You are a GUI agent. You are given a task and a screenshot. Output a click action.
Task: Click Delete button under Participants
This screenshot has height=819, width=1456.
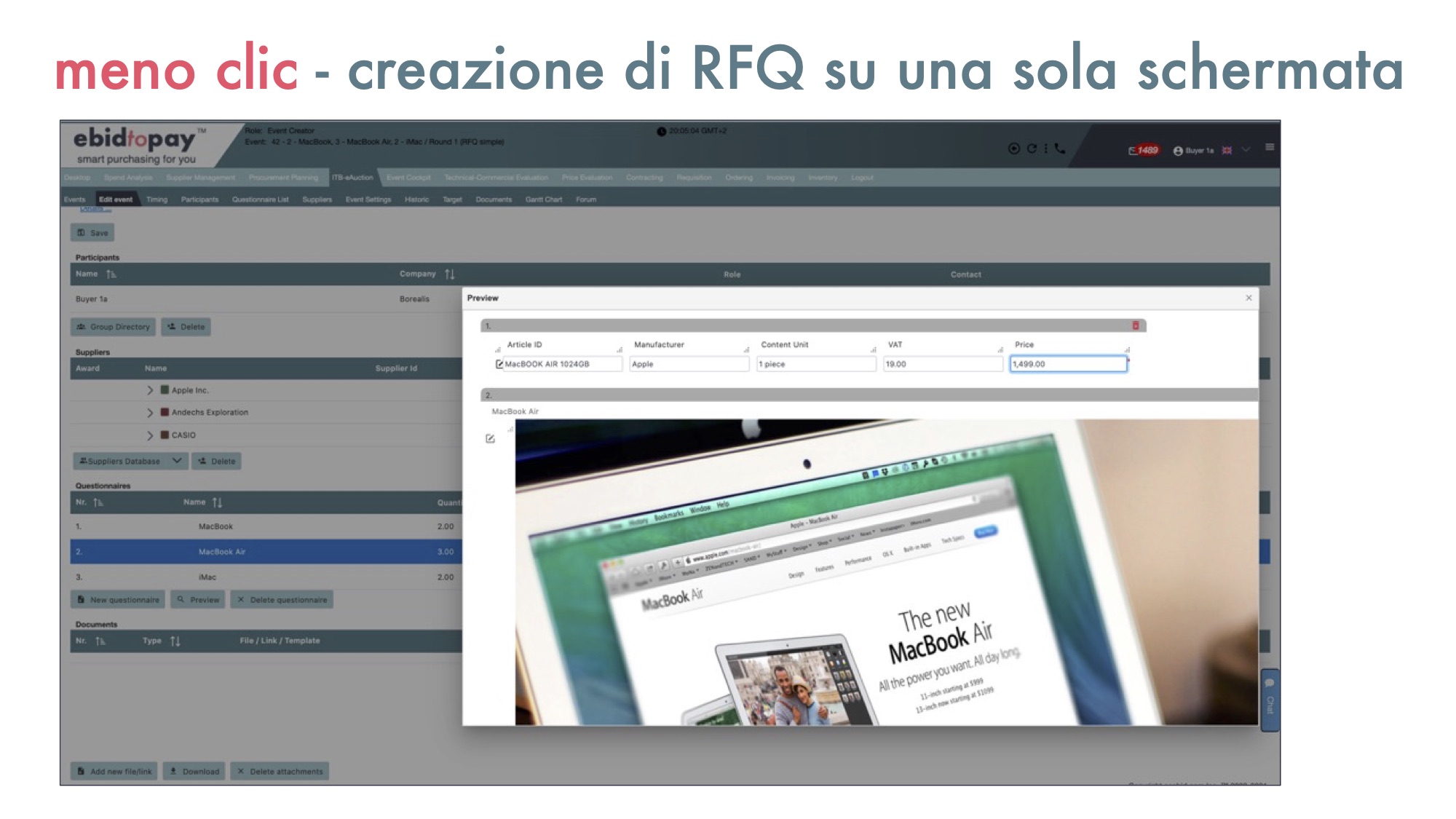pos(186,327)
